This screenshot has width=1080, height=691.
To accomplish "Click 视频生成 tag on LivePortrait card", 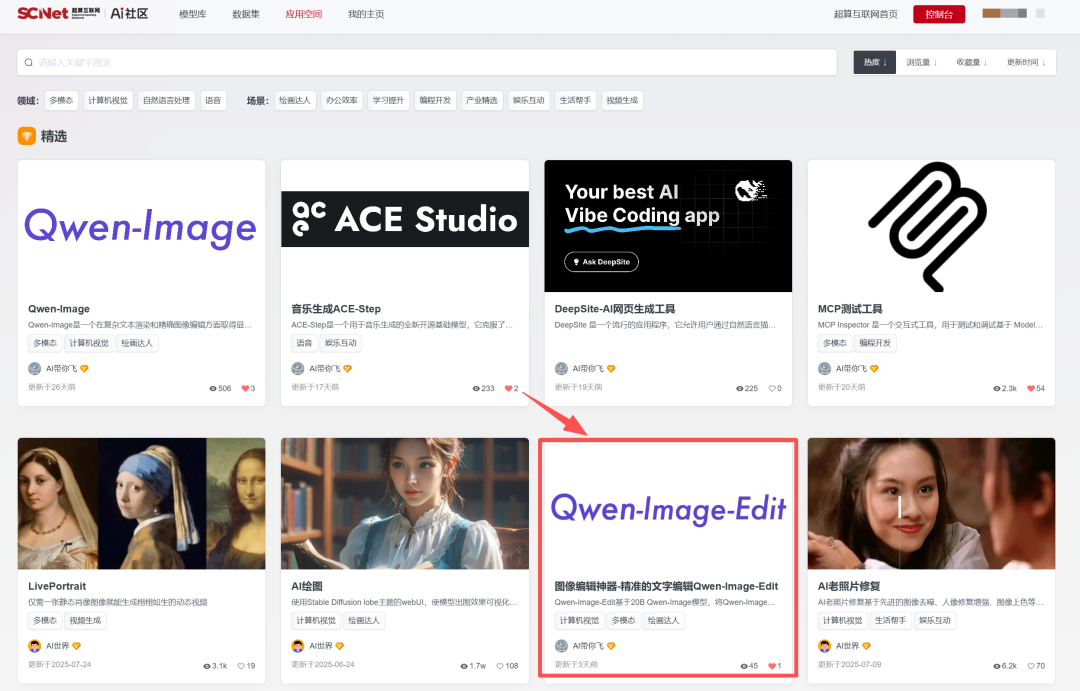I will [85, 621].
